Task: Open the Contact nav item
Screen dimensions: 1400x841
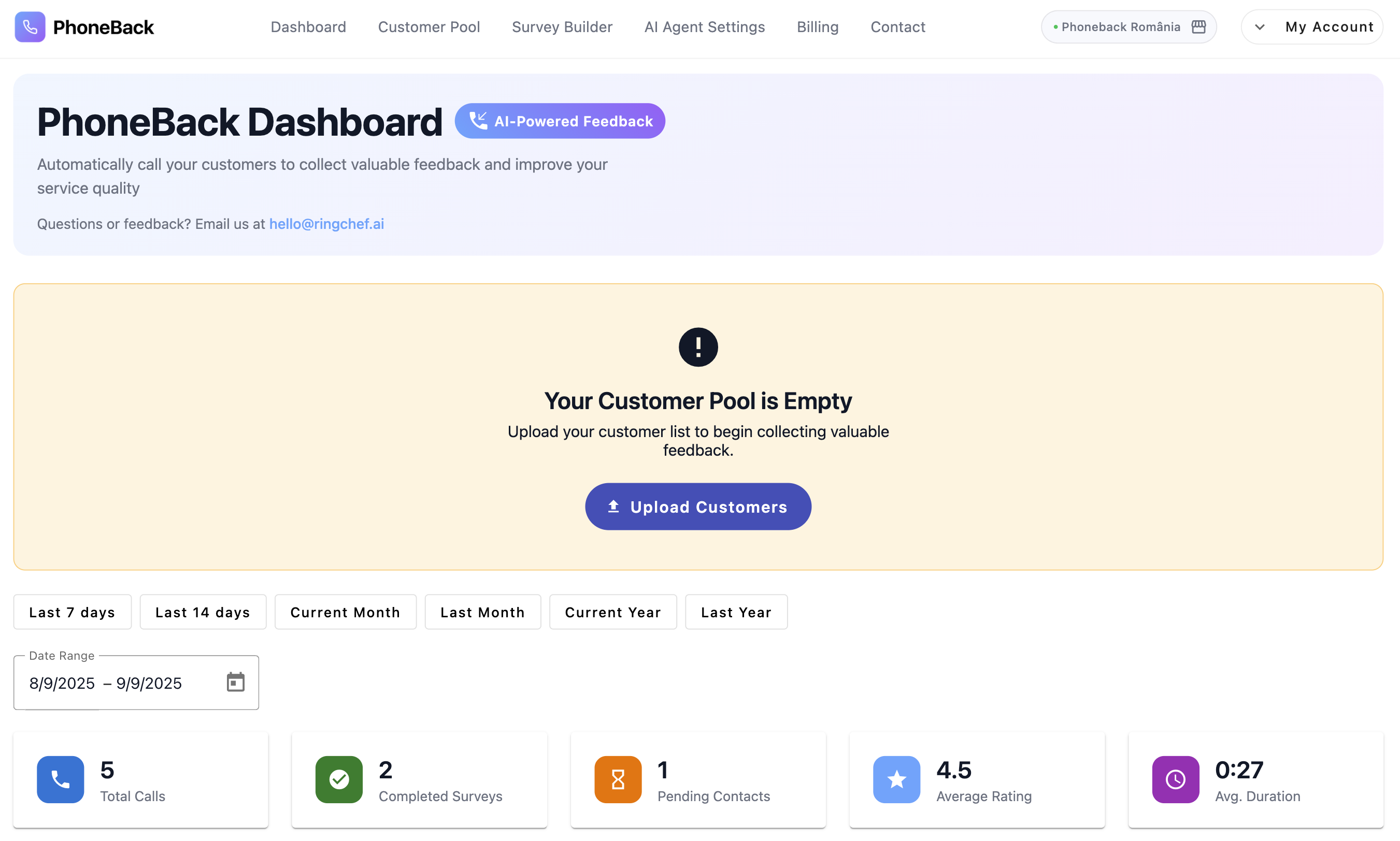Action: click(x=897, y=26)
